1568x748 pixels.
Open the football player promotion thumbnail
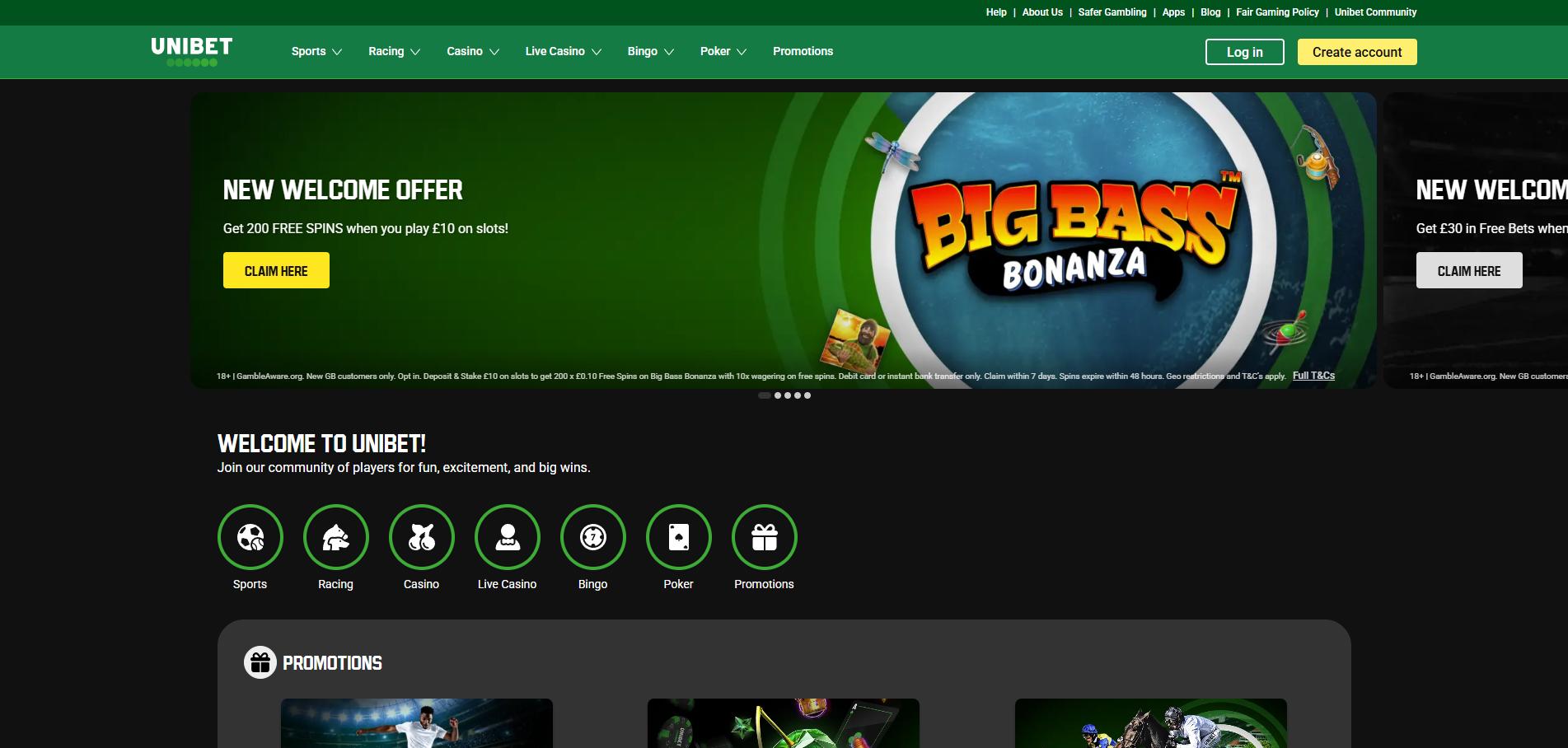[417, 723]
